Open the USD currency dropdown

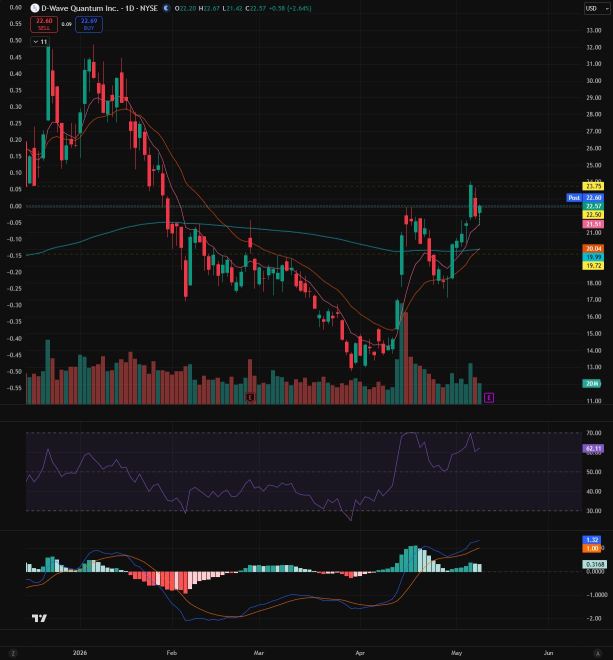pyautogui.click(x=594, y=8)
